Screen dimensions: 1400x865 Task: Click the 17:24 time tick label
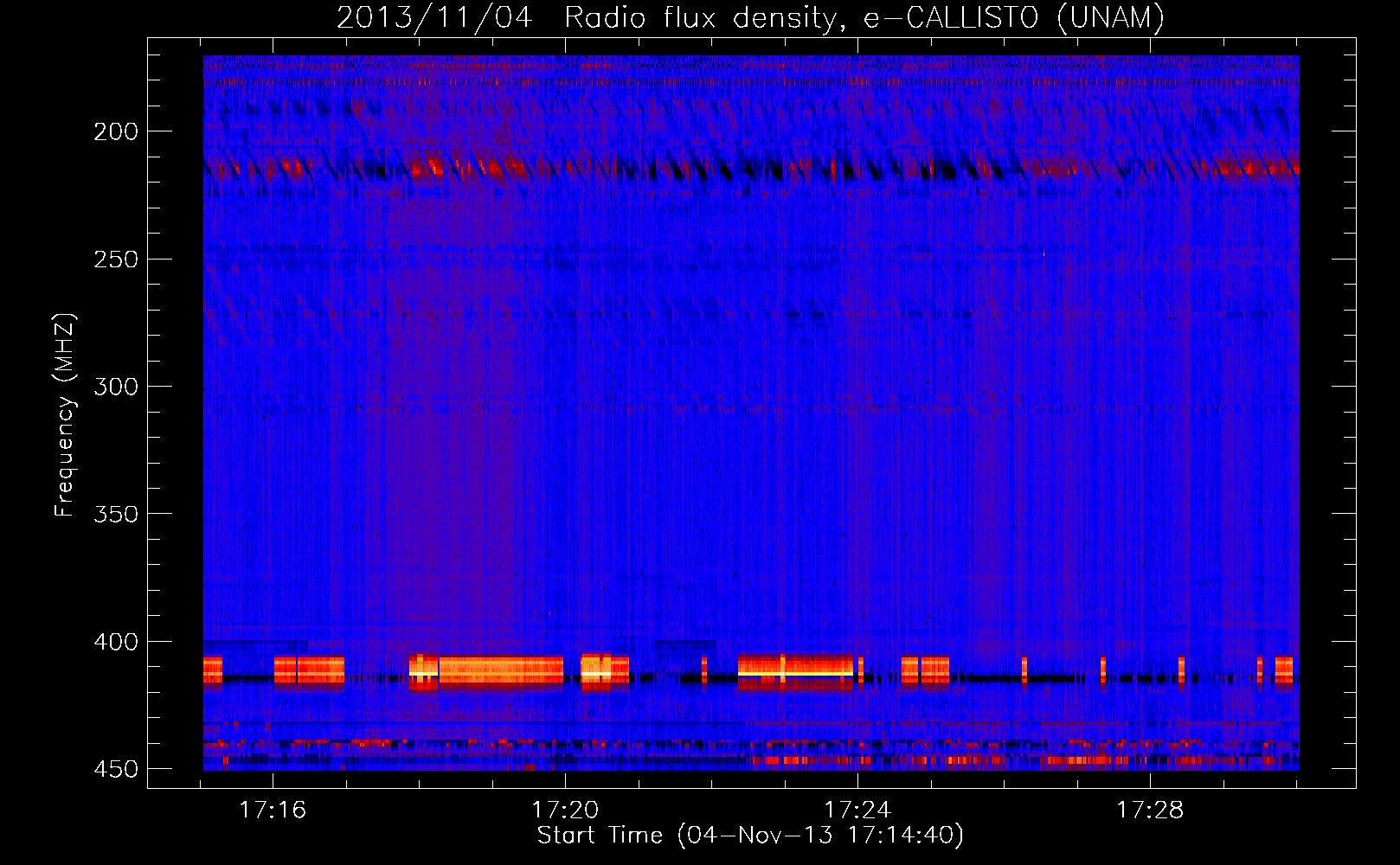point(857,811)
